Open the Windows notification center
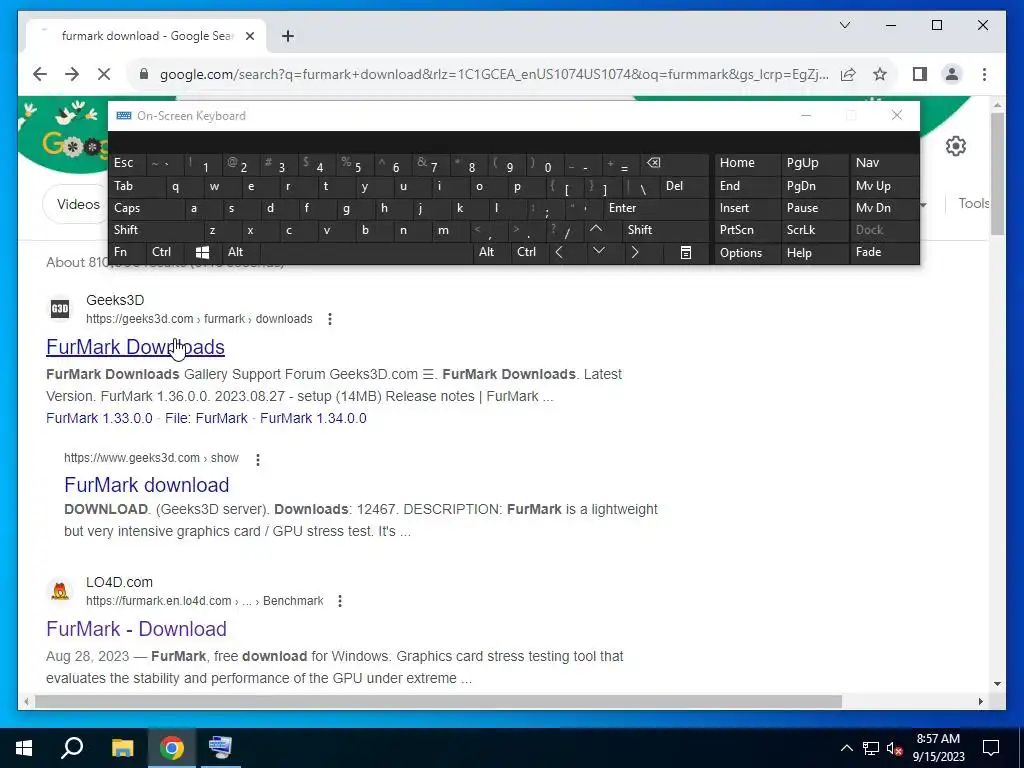This screenshot has width=1024, height=768. pyautogui.click(x=991, y=748)
